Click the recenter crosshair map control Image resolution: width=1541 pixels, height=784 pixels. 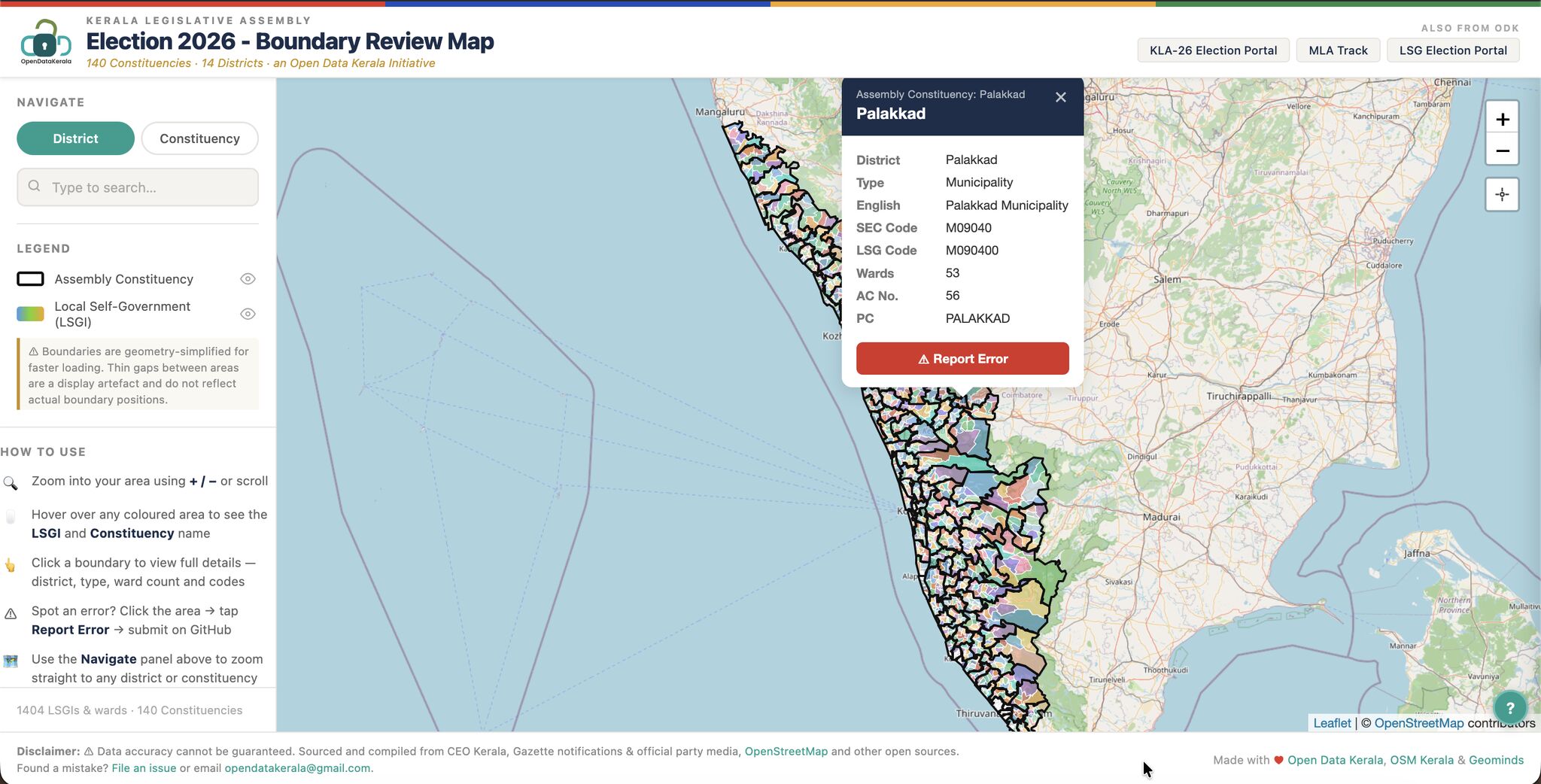1502,194
